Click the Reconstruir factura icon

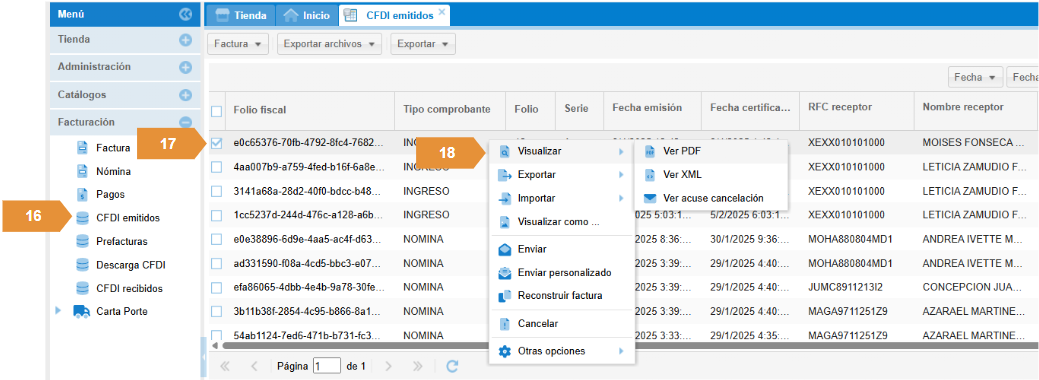click(505, 296)
